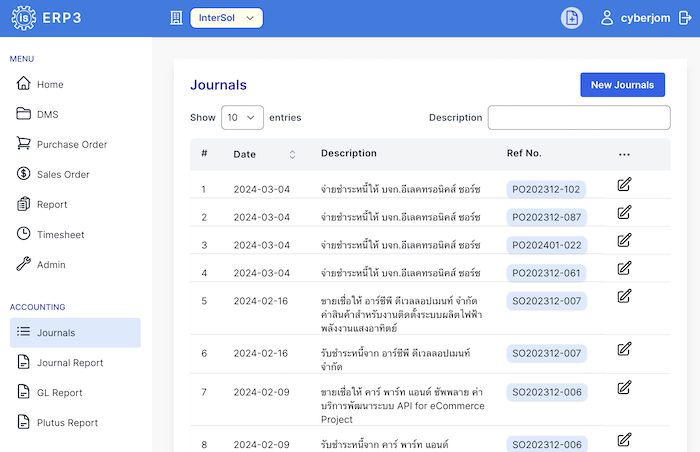Click the New Journals button
The image size is (700, 452).
[622, 85]
